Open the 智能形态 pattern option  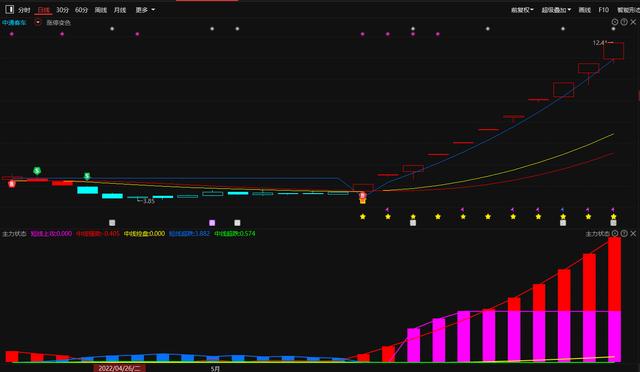628,10
